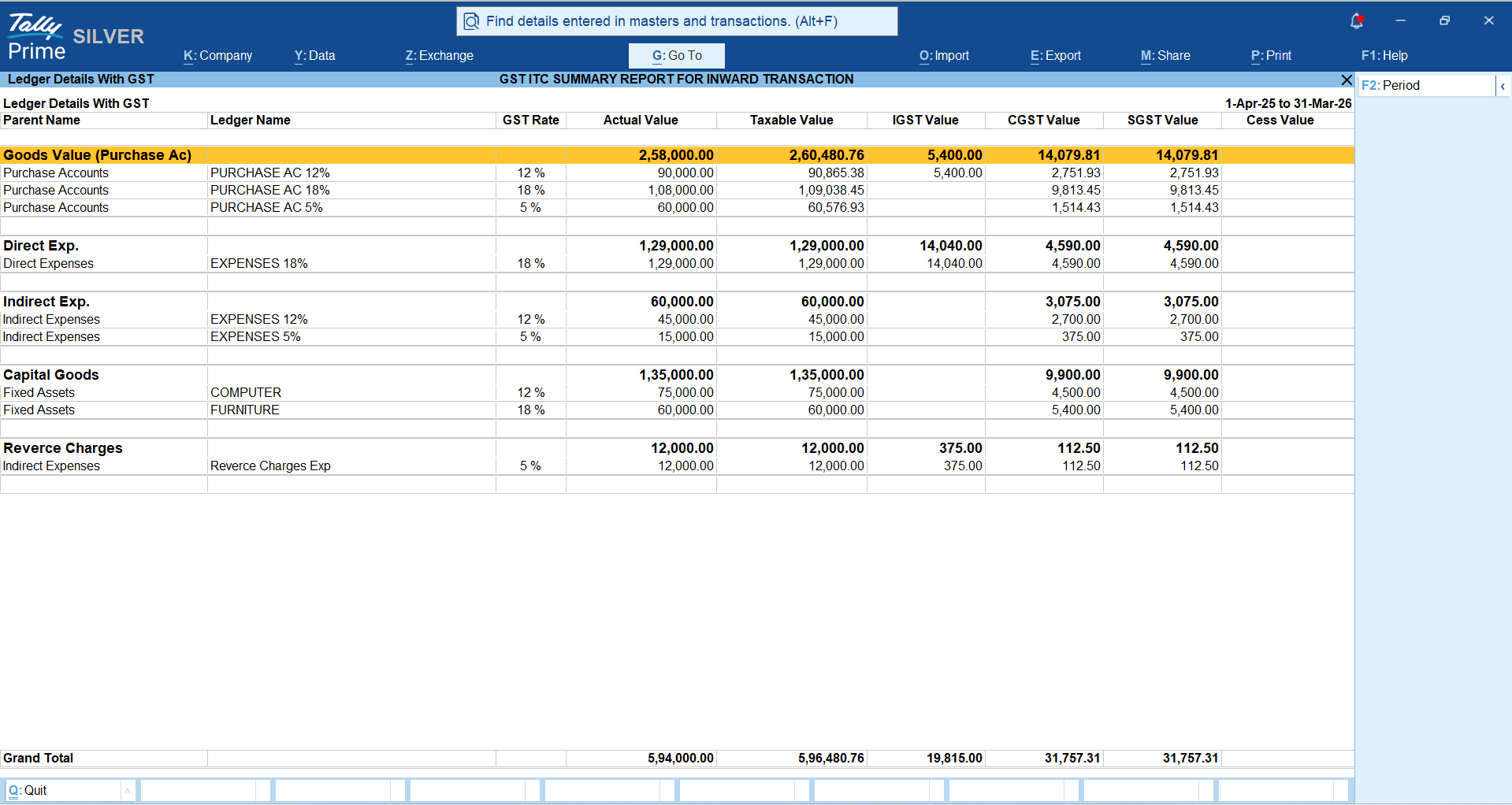The width and height of the screenshot is (1512, 805).
Task: Click F2: Period button
Action: click(1427, 86)
